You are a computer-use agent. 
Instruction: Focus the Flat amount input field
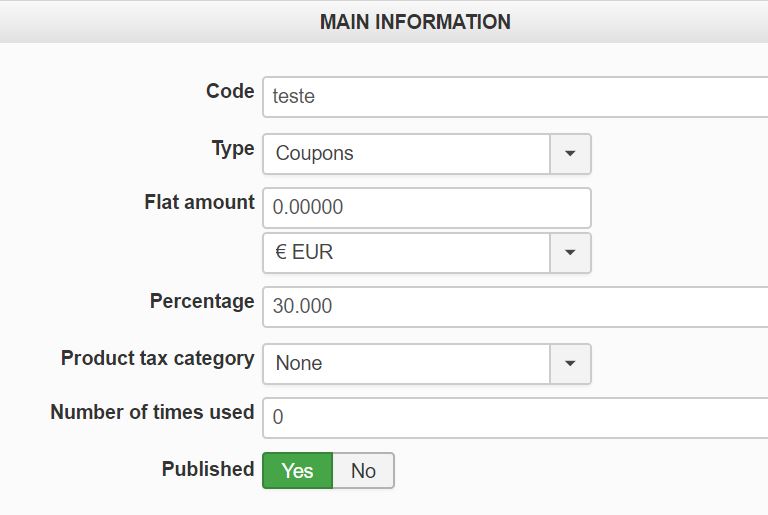pyautogui.click(x=427, y=208)
